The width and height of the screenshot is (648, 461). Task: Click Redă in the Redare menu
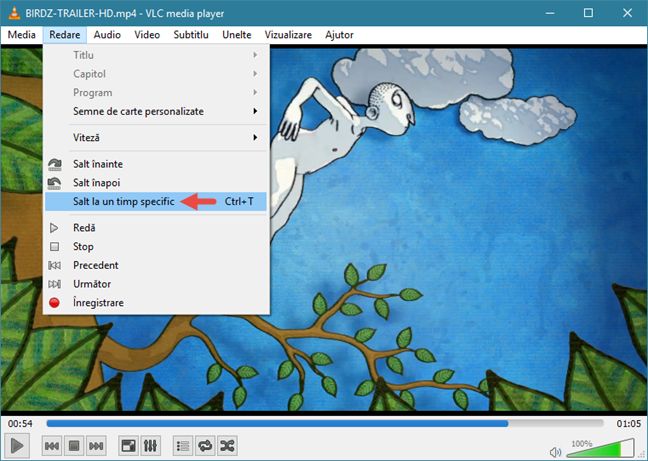(156, 228)
